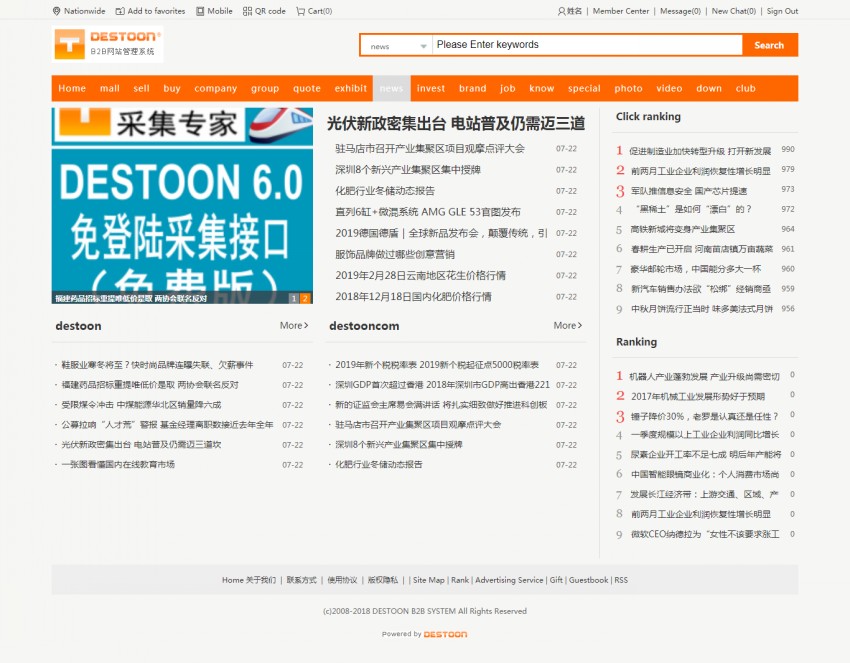Open article 服饰品牌做过哪些创意营销
Viewport: 850px width, 663px height.
pos(395,254)
